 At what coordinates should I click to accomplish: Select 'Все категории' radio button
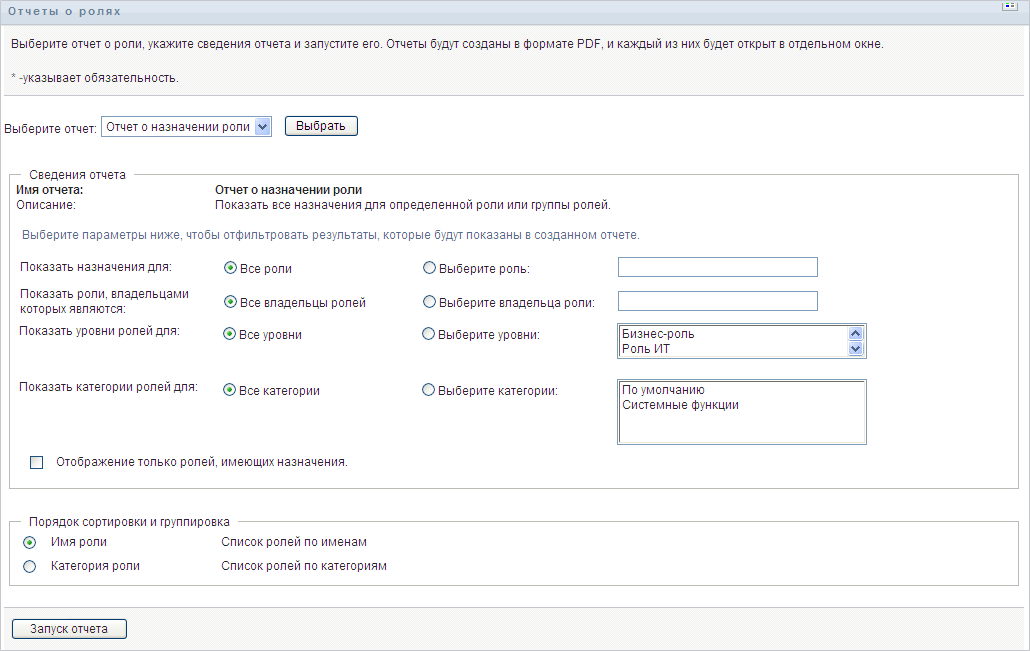click(x=230, y=390)
